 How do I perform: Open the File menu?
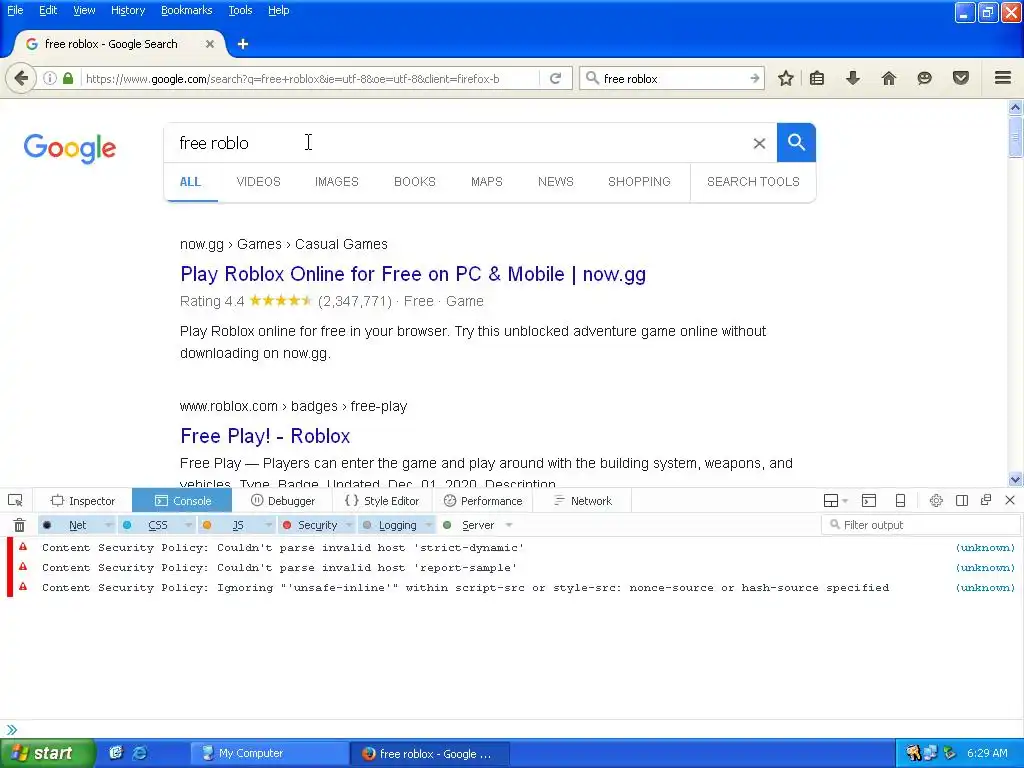[15, 10]
